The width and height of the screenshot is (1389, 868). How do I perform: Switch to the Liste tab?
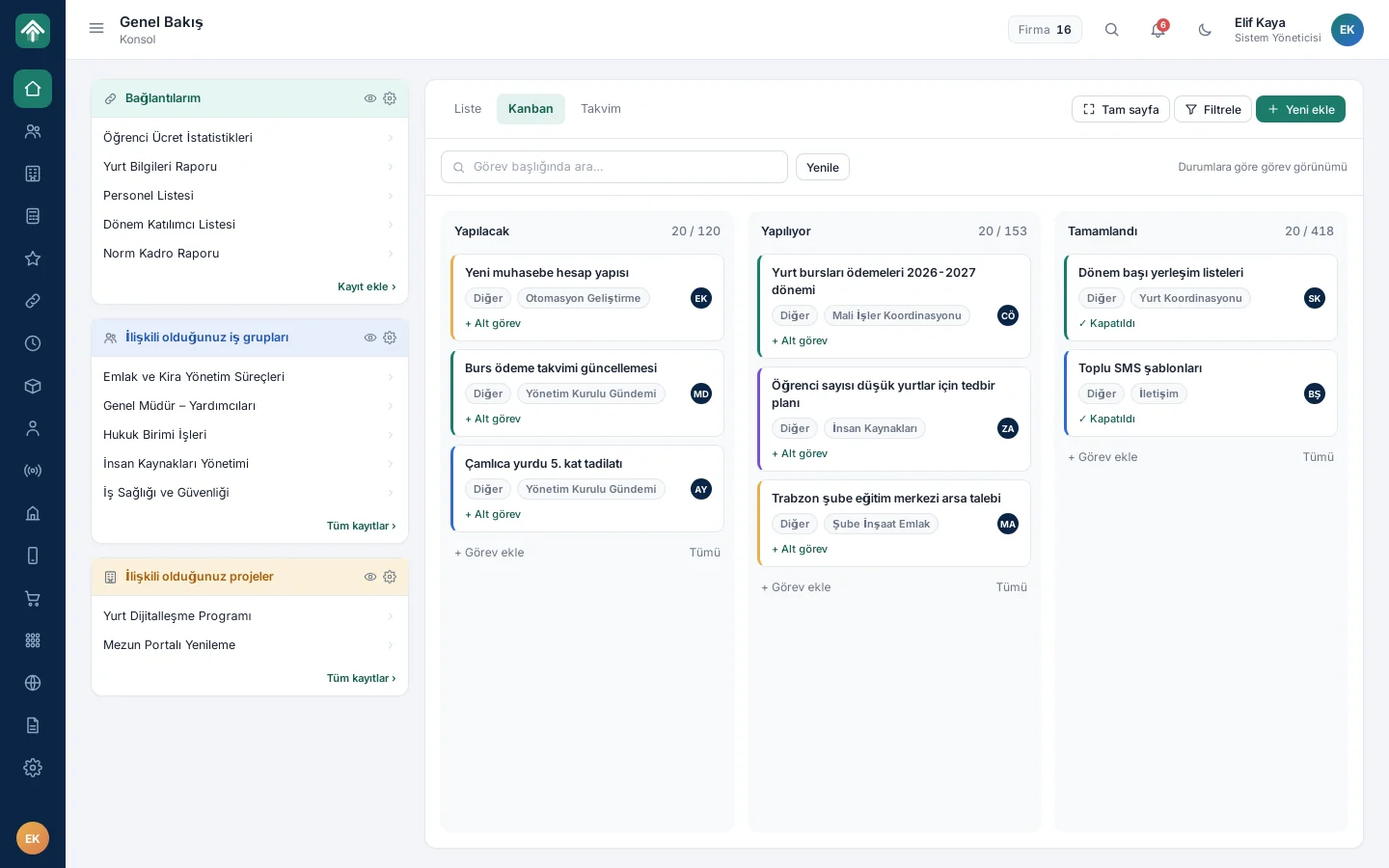click(x=468, y=109)
